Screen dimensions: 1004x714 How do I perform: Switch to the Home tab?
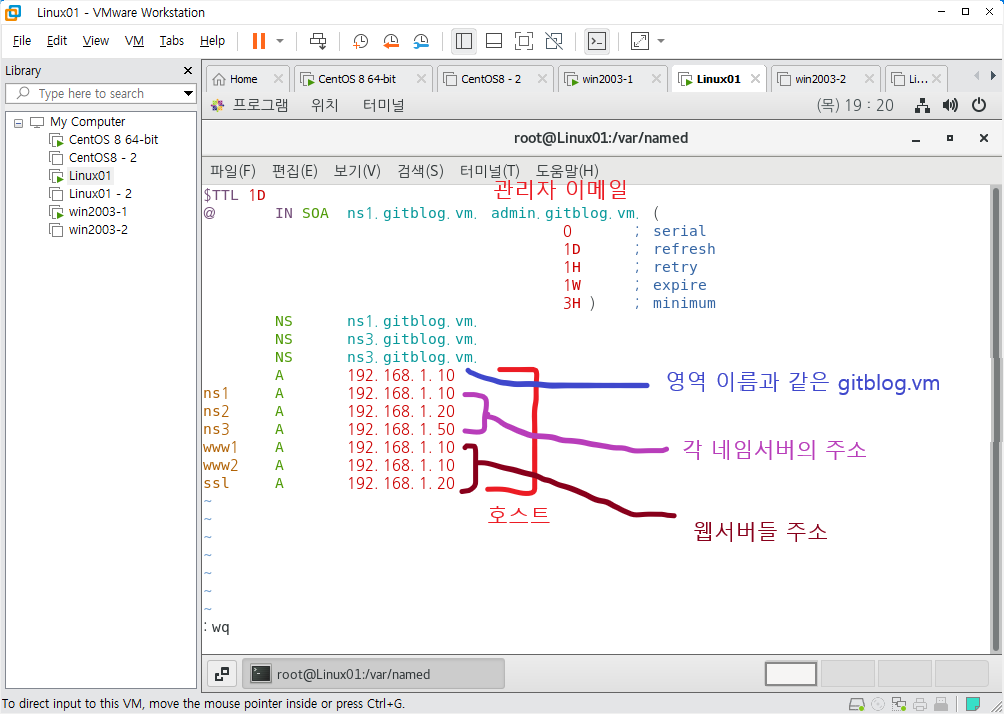pyautogui.click(x=243, y=79)
